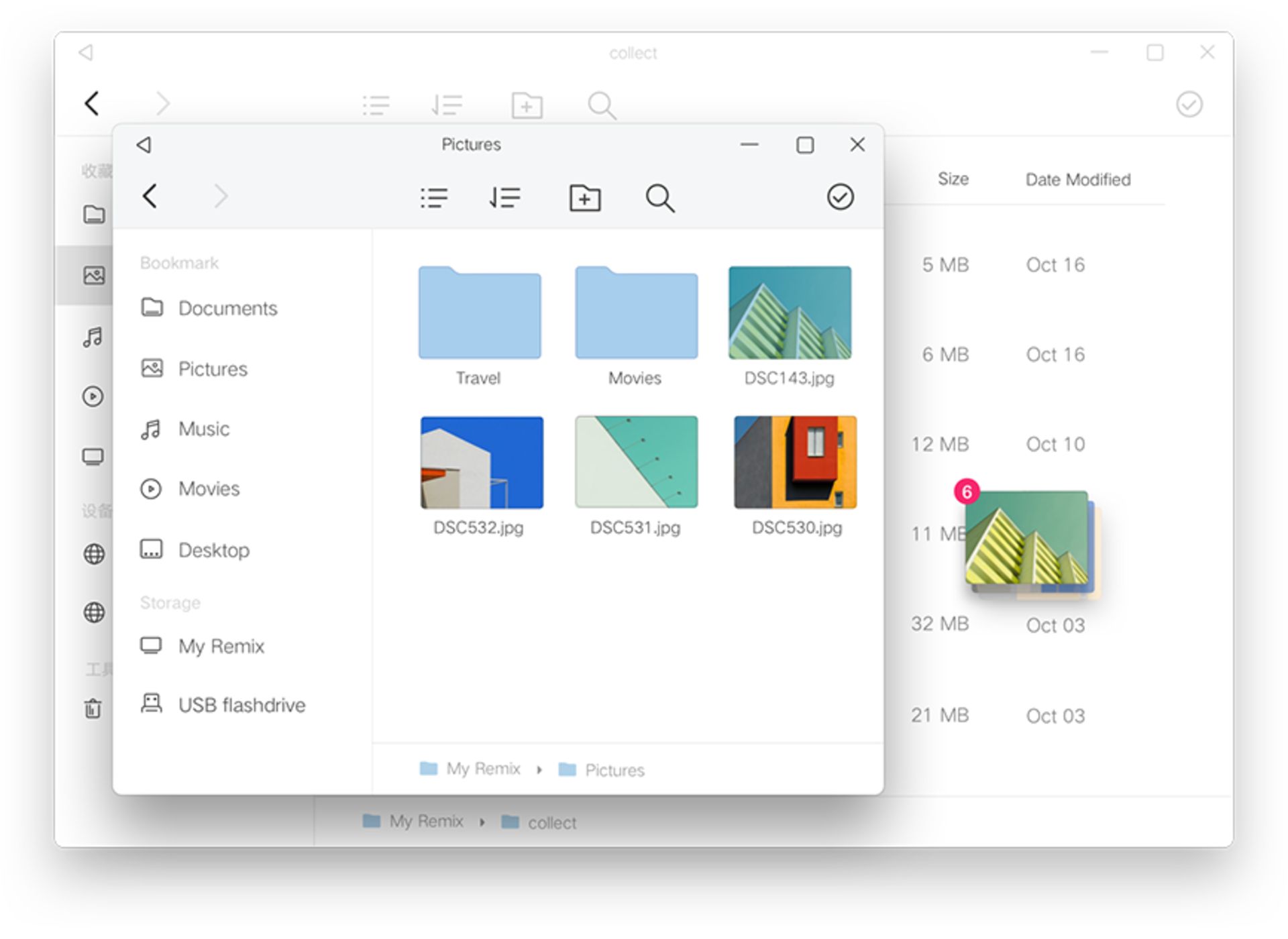Open My Remix in breadcrumb bar
This screenshot has width=1288, height=939.
click(x=482, y=769)
